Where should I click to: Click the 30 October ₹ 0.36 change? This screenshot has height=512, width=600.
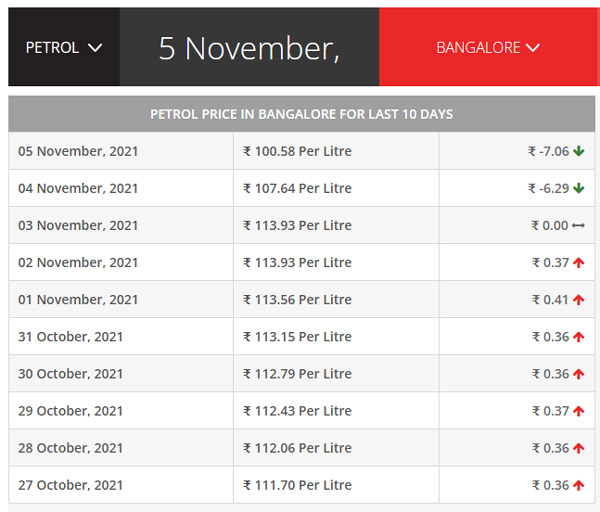pyautogui.click(x=551, y=374)
